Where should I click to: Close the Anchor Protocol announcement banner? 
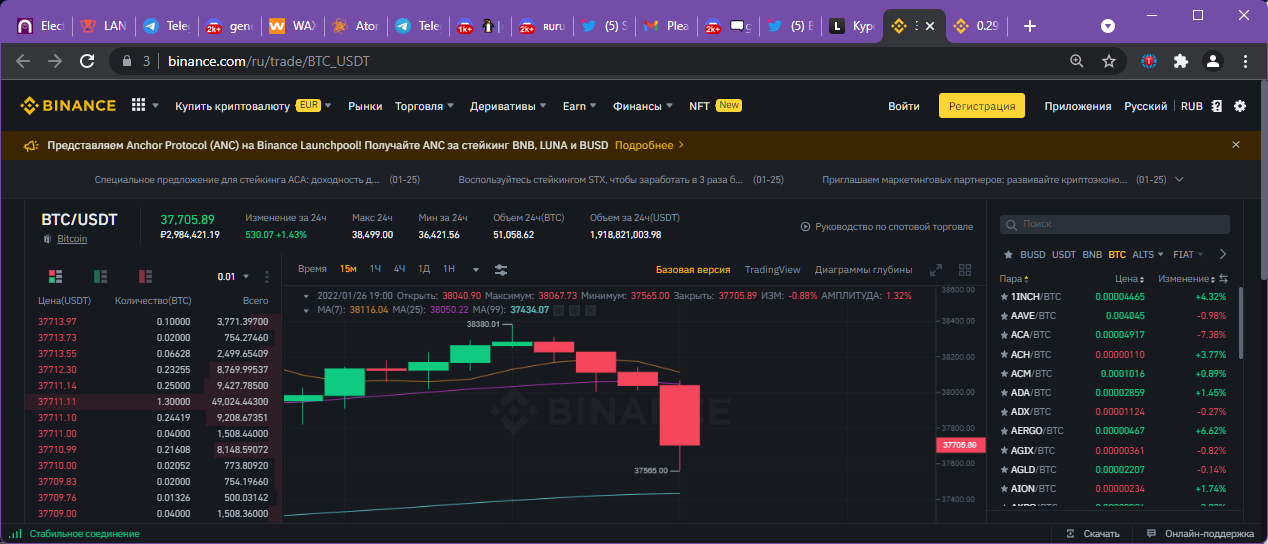point(1236,145)
